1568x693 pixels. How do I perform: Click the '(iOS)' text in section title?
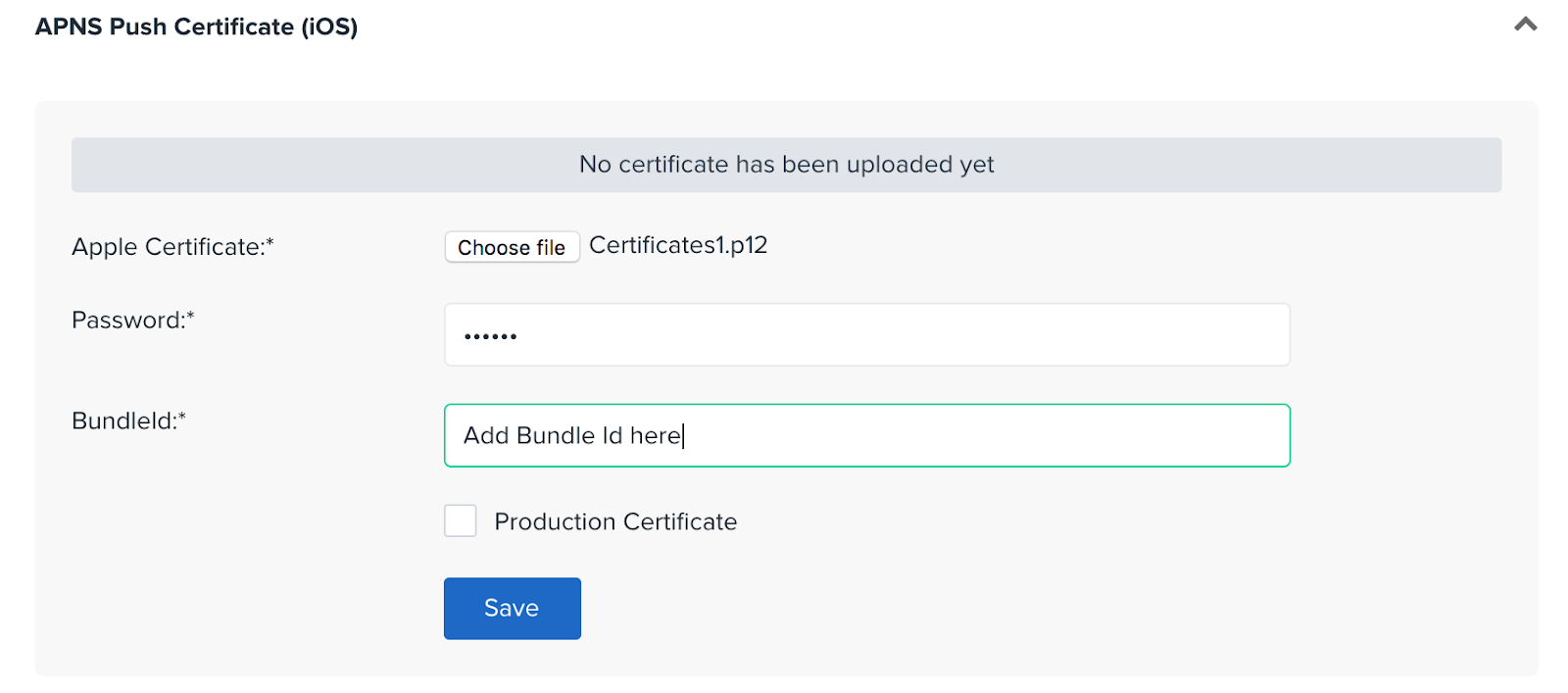(329, 26)
